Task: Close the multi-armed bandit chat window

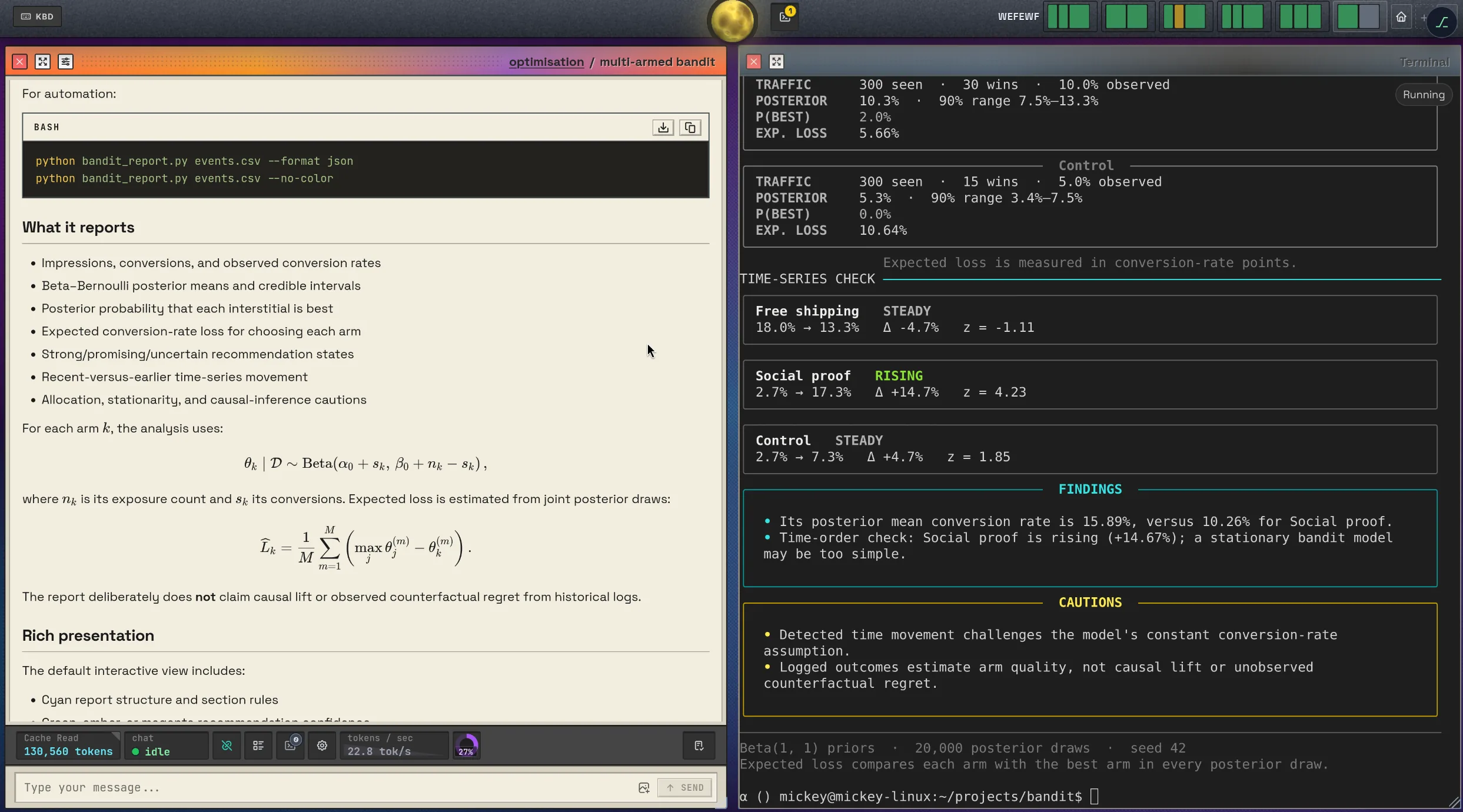Action: [x=19, y=62]
